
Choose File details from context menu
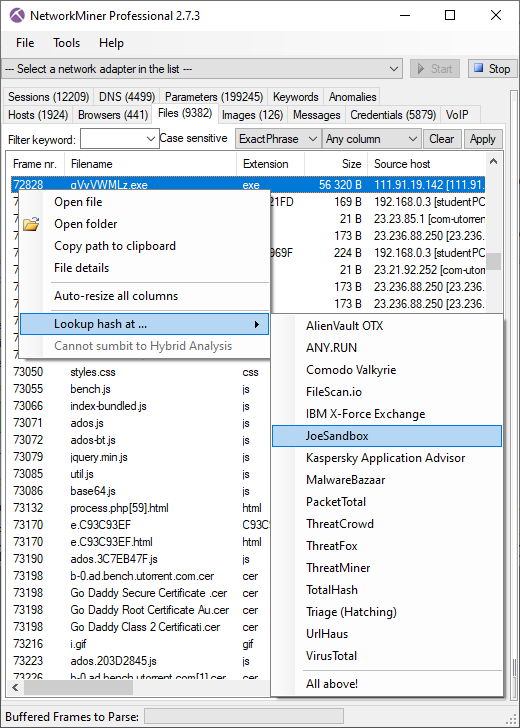[144, 268]
